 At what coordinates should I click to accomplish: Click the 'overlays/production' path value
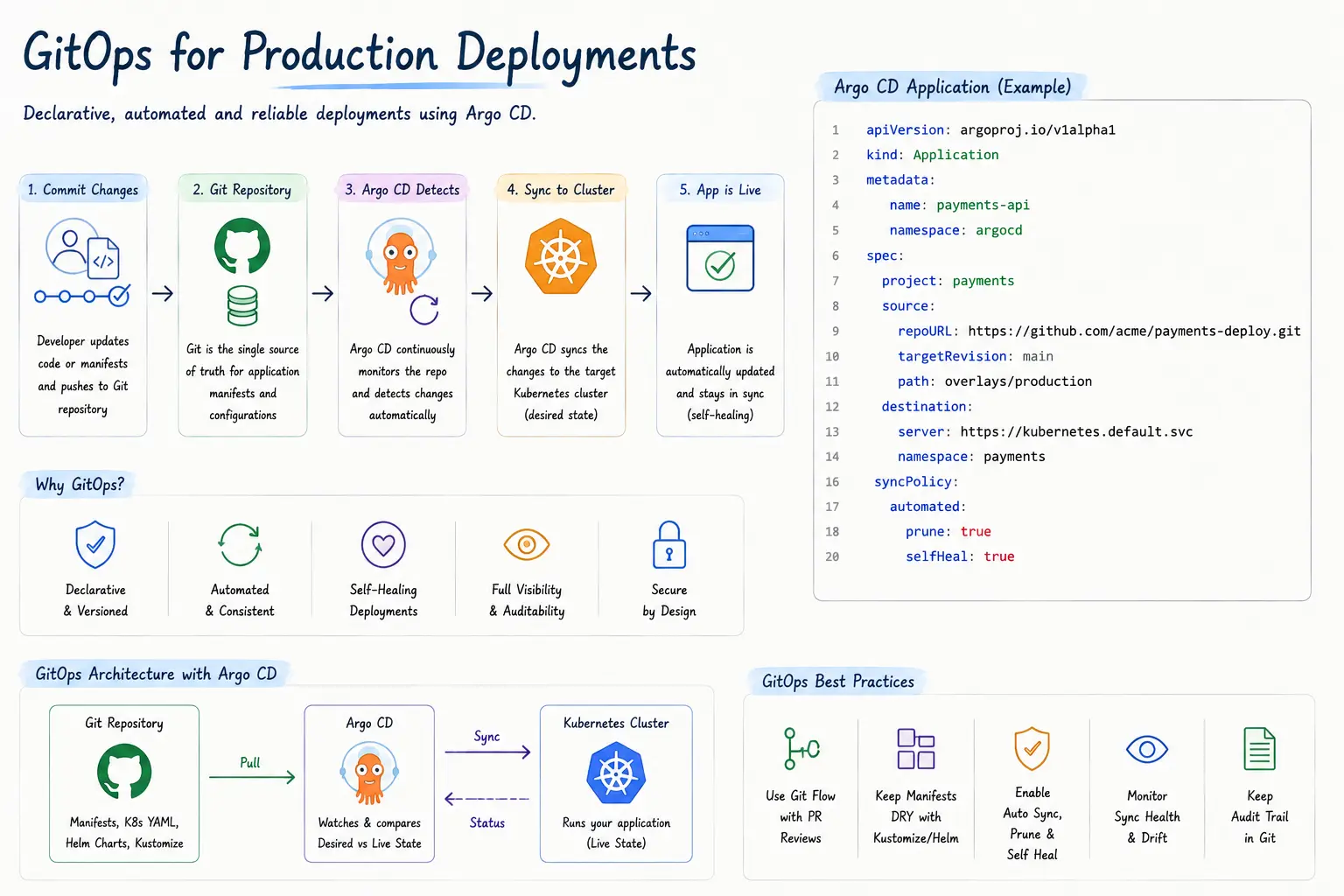tap(1018, 381)
